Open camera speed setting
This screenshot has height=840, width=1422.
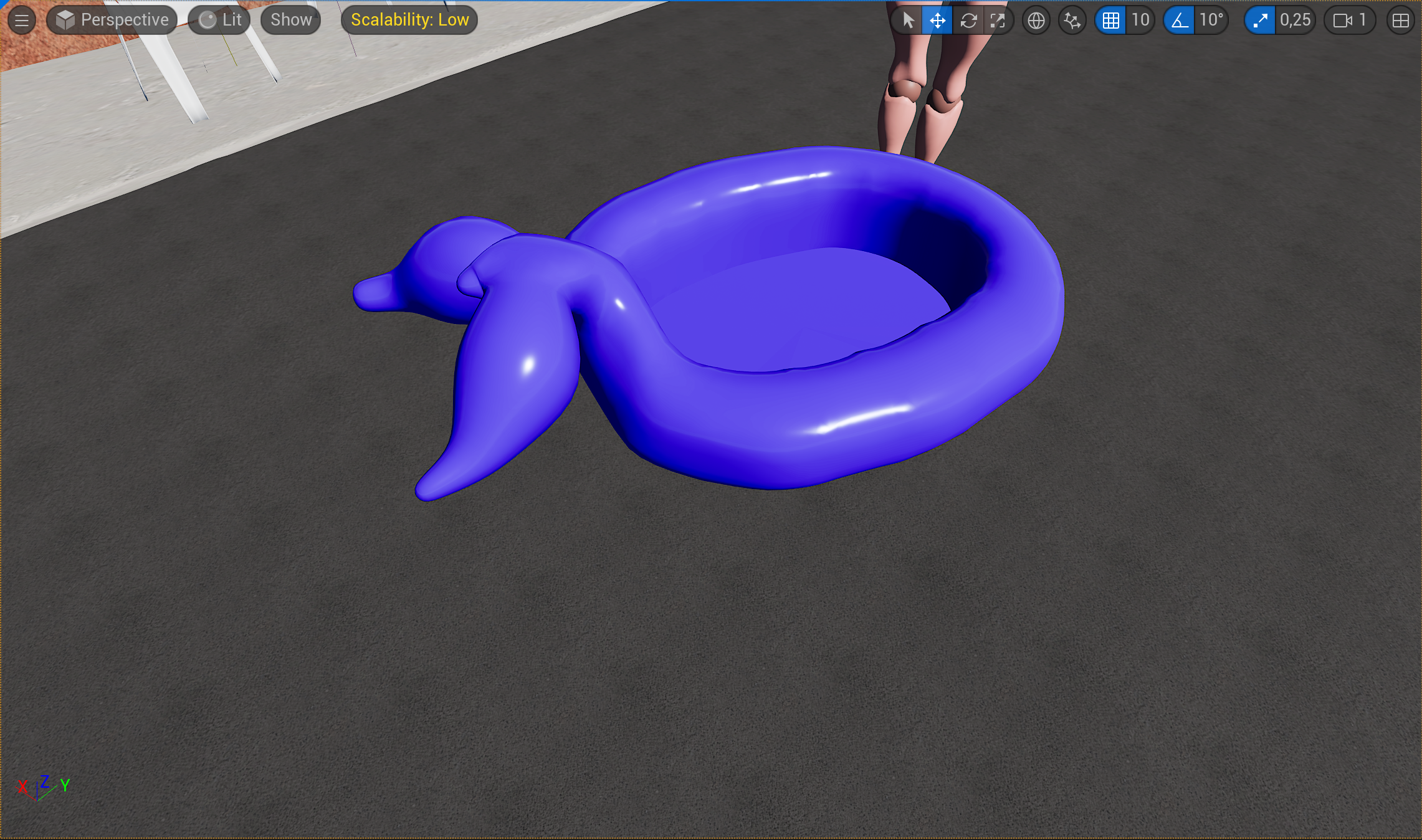click(x=1350, y=21)
